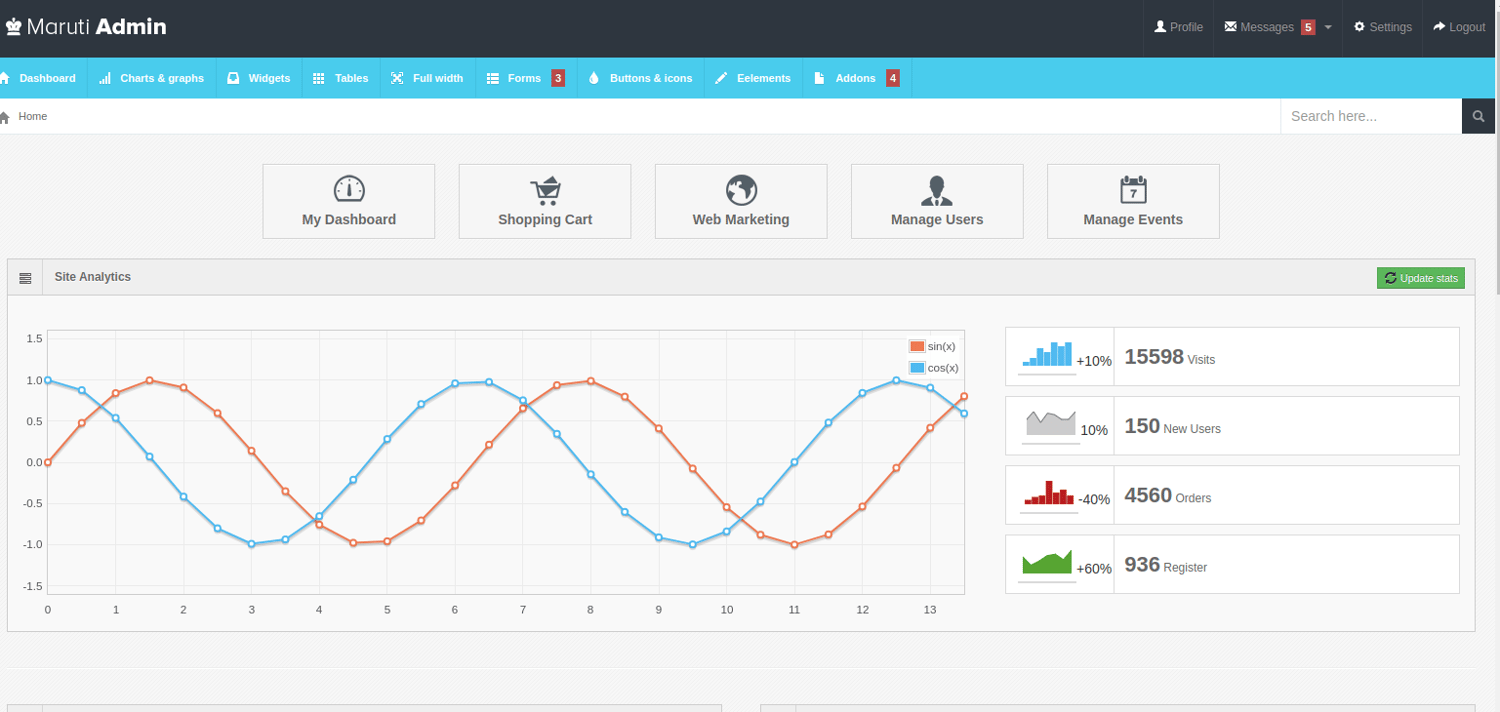Click the Profile link
The image size is (1500, 712).
point(1178,28)
